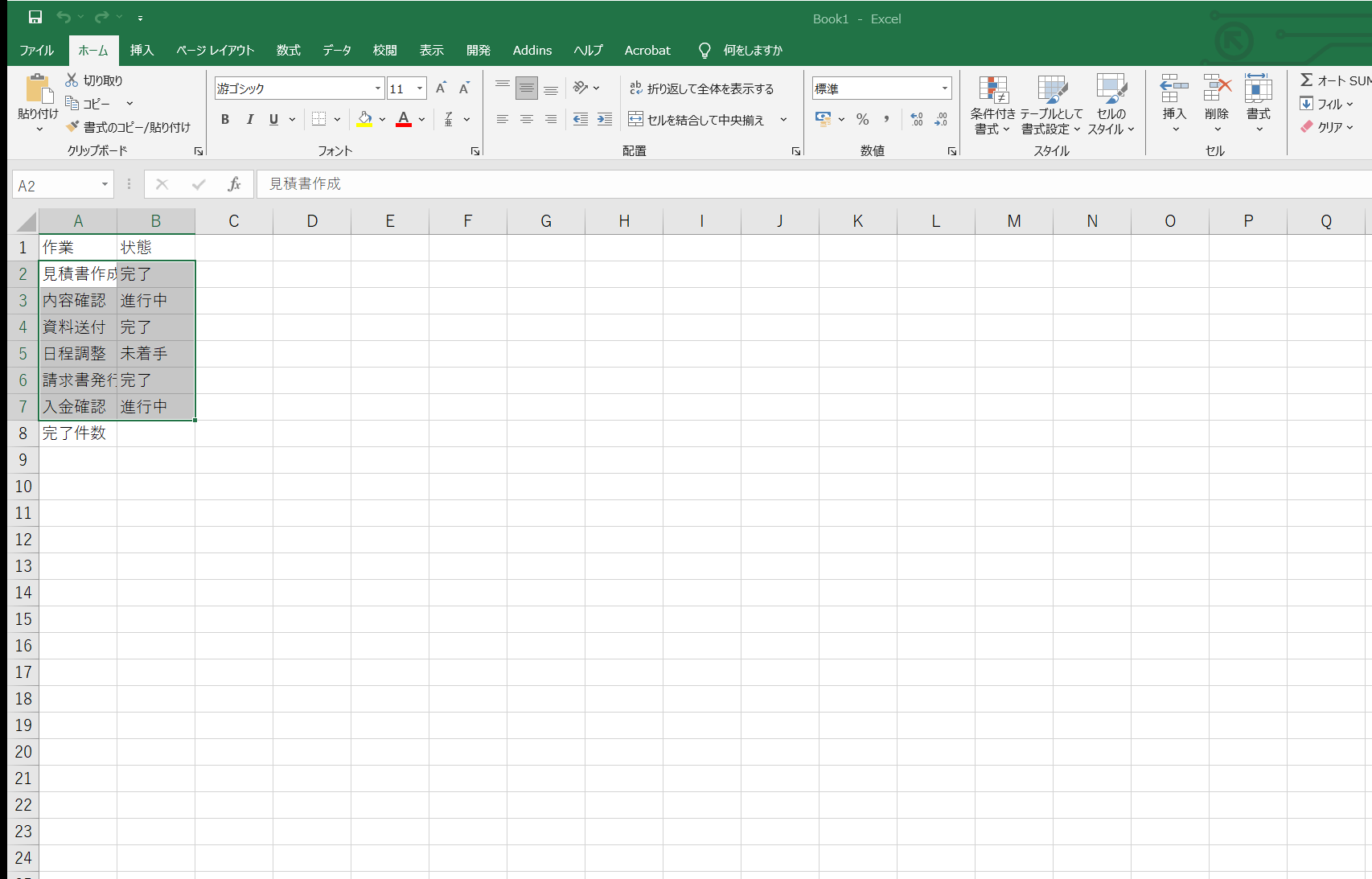Toggle center horizontal alignment

[x=527, y=119]
